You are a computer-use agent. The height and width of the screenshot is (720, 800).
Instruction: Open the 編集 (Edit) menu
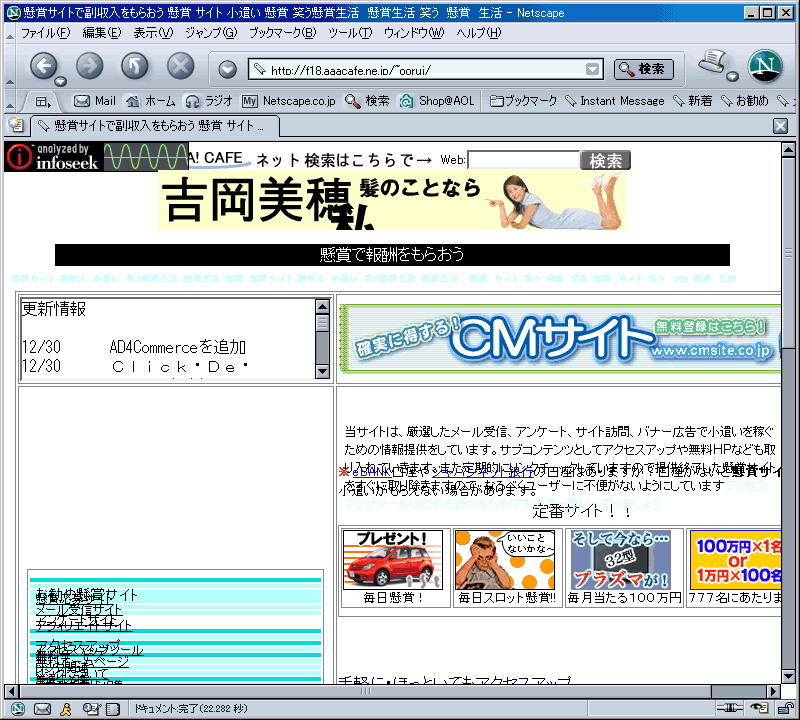[x=102, y=33]
